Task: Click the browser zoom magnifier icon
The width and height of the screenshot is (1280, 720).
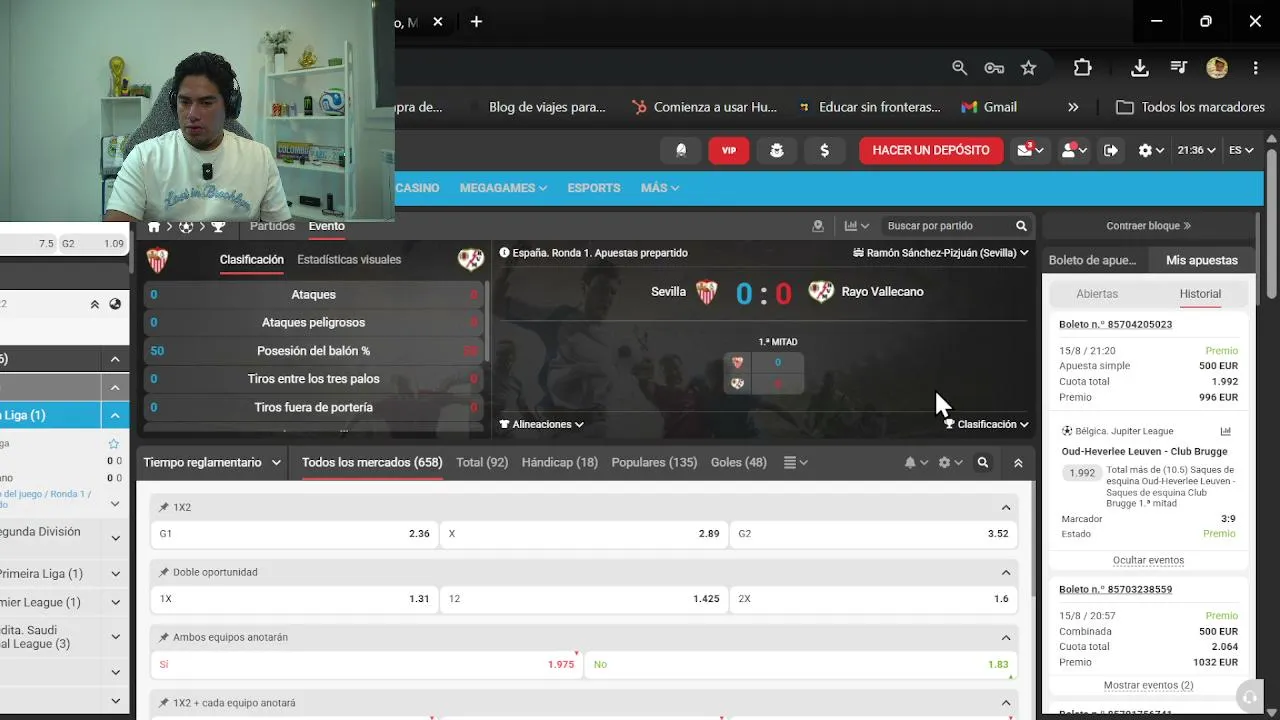Action: (960, 68)
